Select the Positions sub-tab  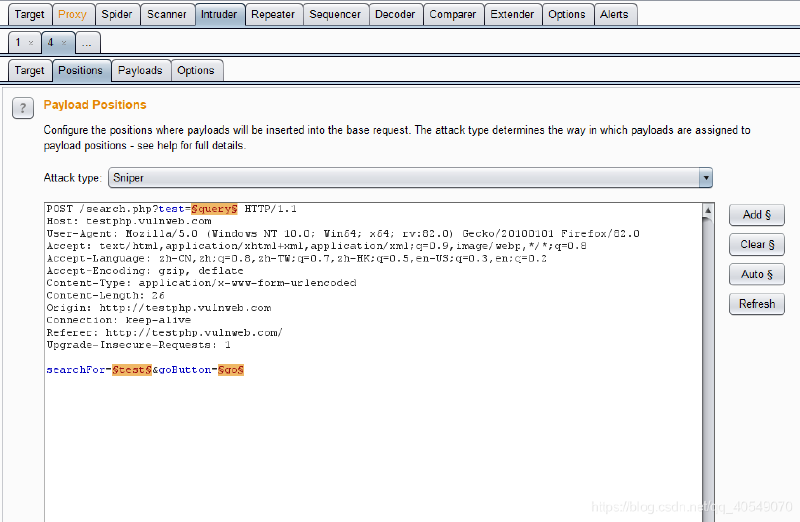click(81, 70)
